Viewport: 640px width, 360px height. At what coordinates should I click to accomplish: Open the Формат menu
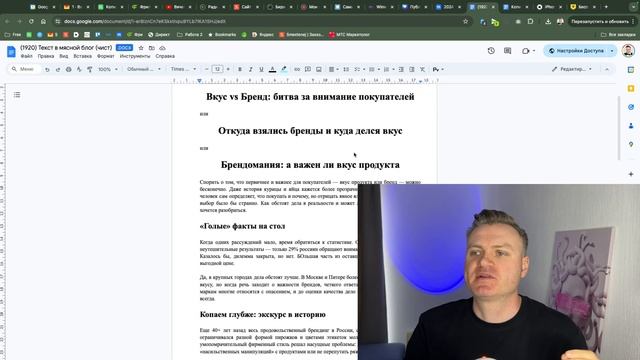click(x=106, y=56)
